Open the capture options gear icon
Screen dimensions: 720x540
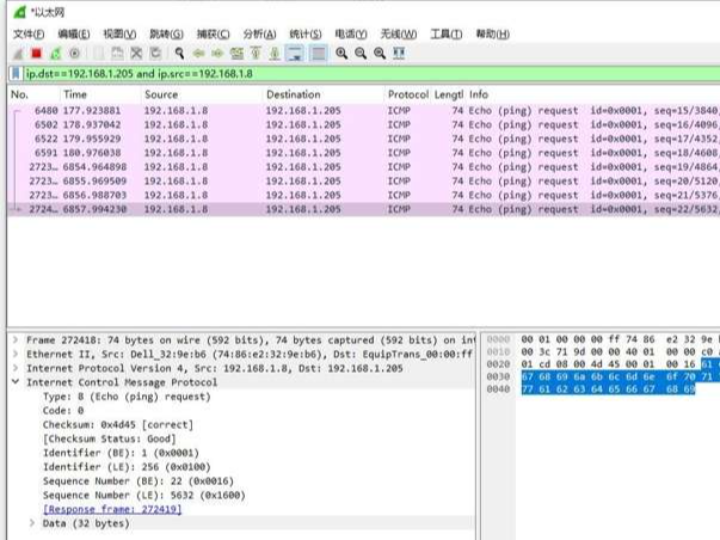point(74,53)
